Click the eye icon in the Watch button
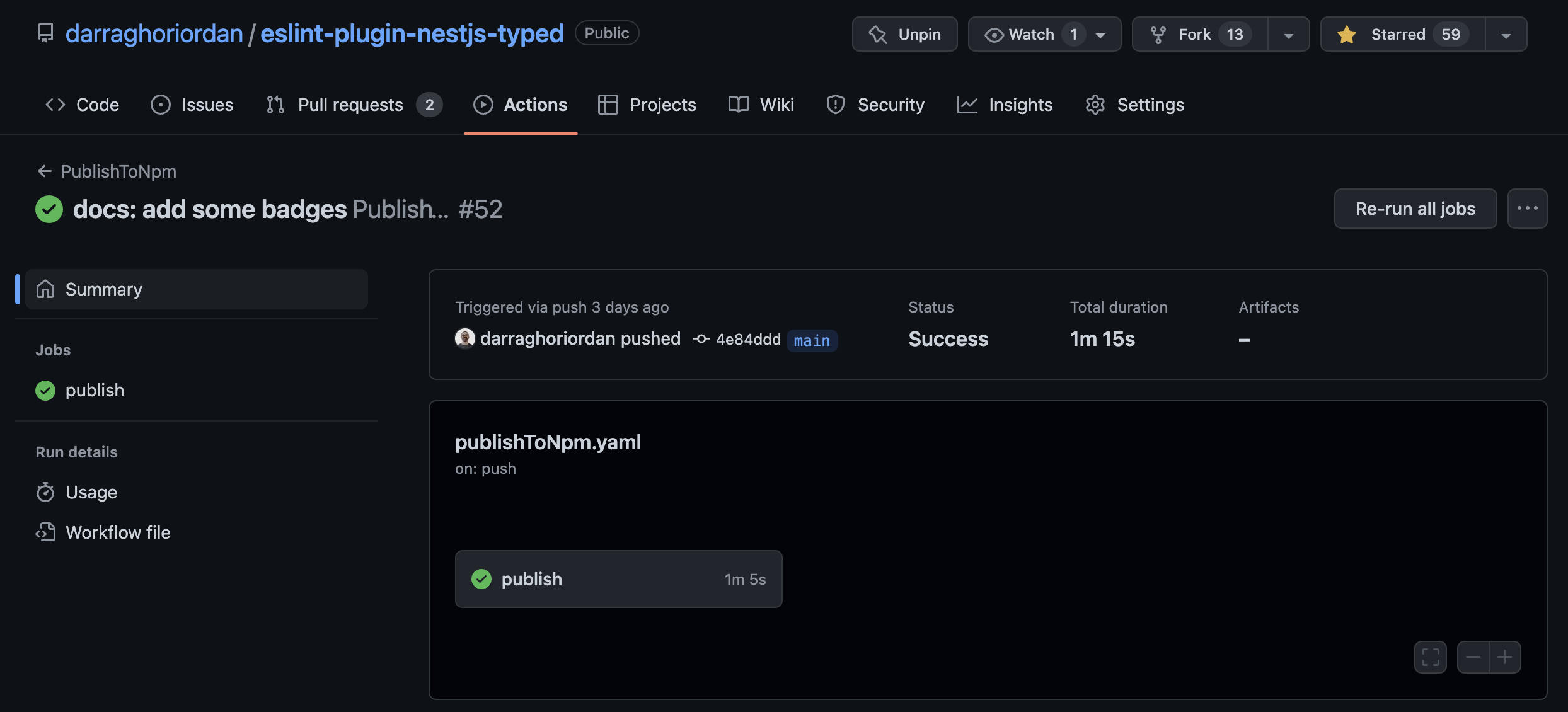The height and width of the screenshot is (712, 1568). [994, 35]
